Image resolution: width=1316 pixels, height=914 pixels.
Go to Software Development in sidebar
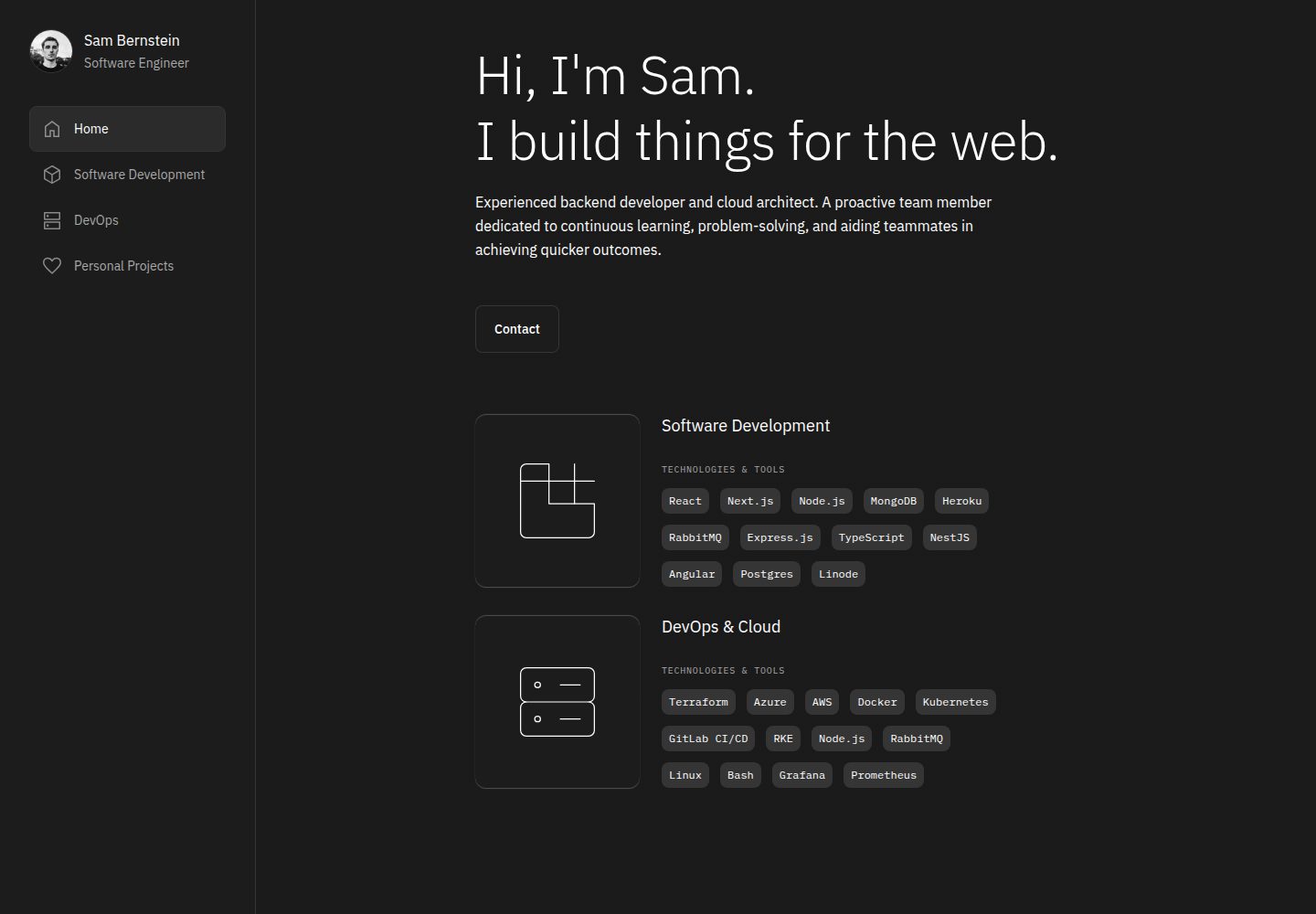click(x=128, y=175)
